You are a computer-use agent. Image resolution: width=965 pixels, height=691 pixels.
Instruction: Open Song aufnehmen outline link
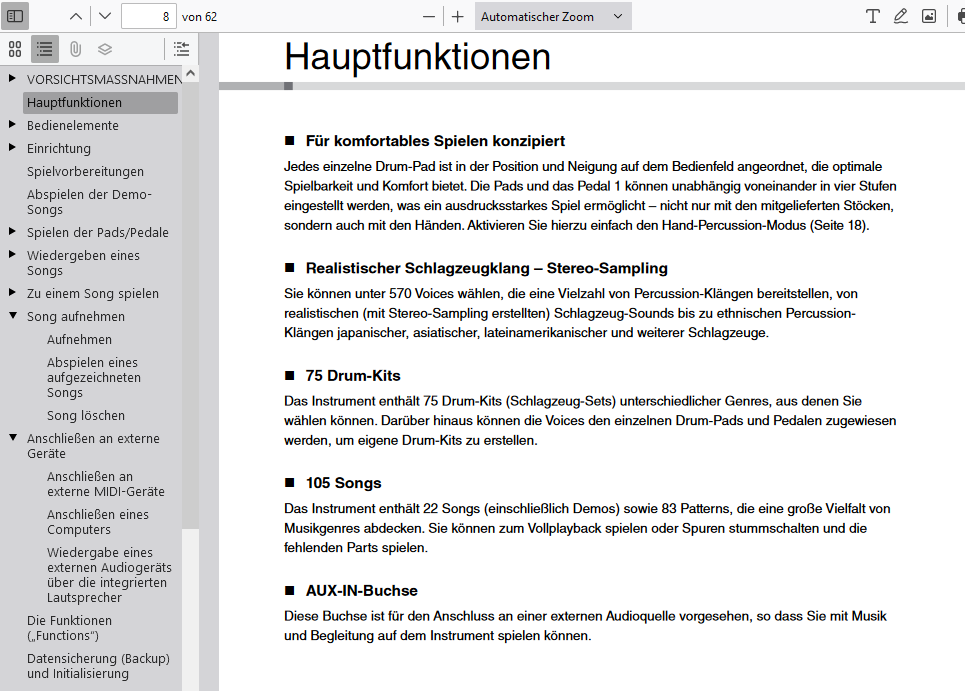point(76,316)
